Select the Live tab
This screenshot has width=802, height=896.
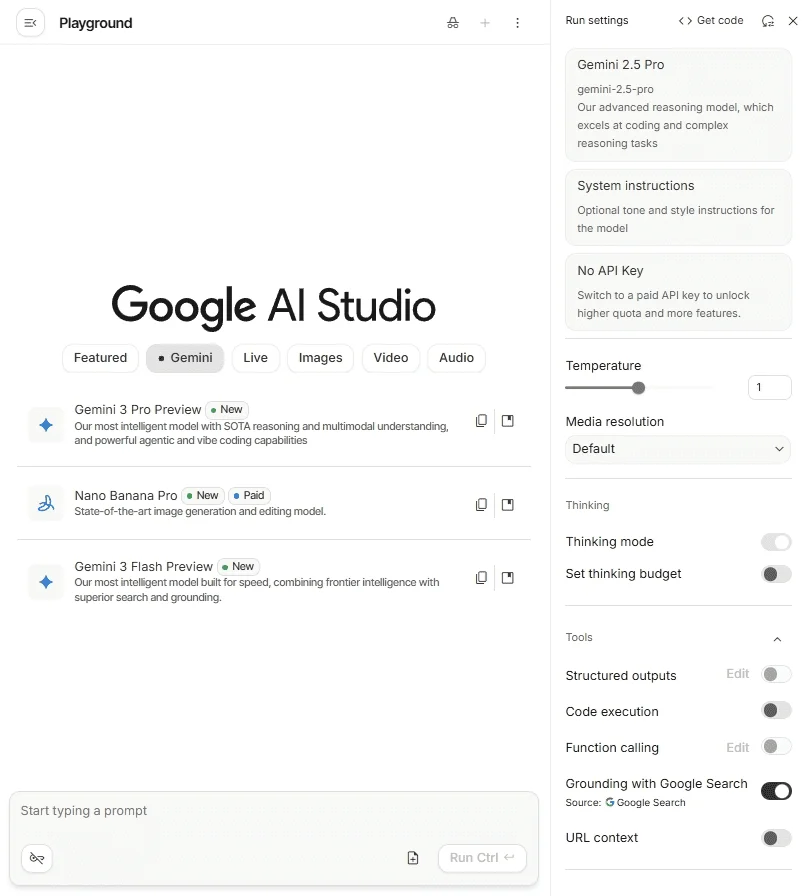(255, 358)
